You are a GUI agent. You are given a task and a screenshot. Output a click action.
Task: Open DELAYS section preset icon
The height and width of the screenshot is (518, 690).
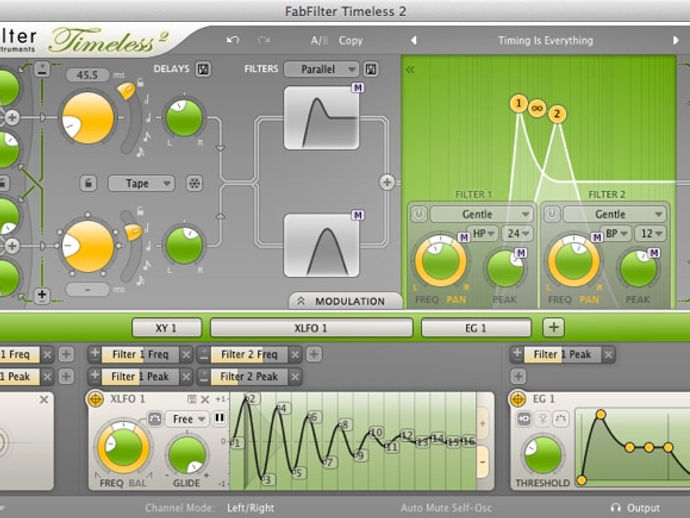[203, 69]
